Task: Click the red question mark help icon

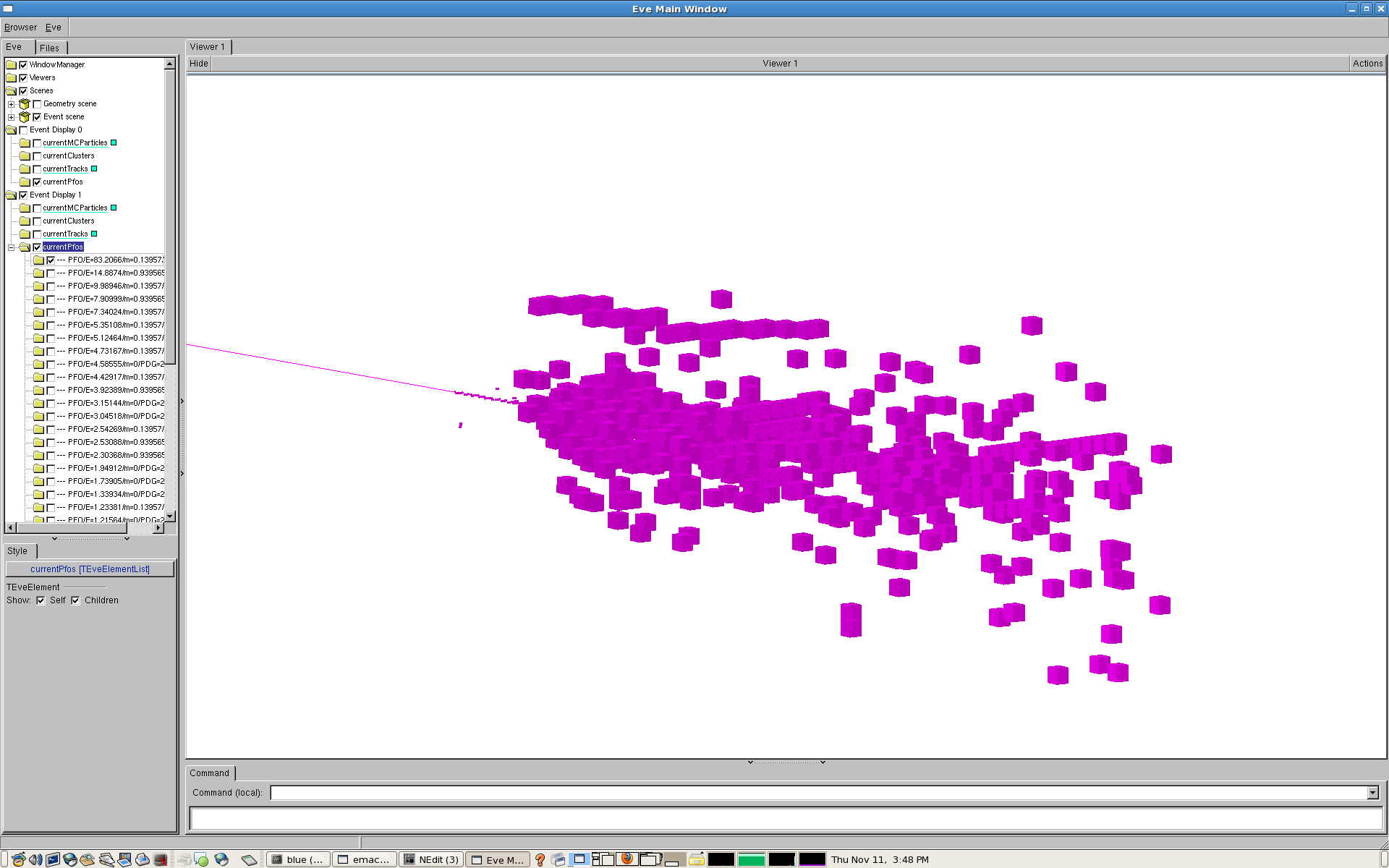Action: [x=540, y=859]
